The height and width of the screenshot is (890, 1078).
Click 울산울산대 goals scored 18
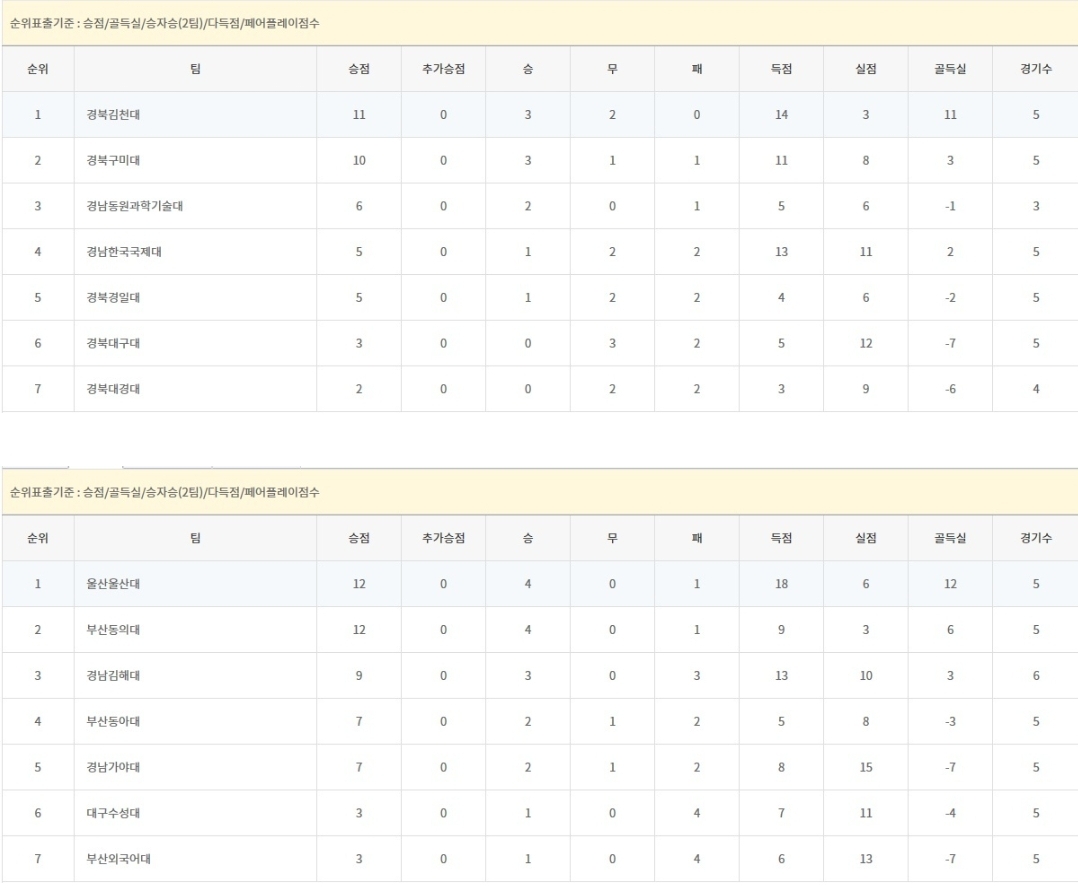click(x=781, y=583)
